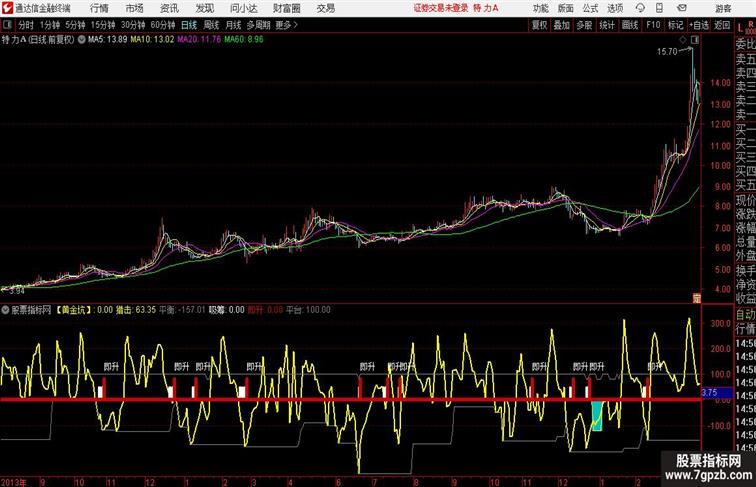This screenshot has height=487, width=756.
Task: Click the 统计 statistics button
Action: 607,25
